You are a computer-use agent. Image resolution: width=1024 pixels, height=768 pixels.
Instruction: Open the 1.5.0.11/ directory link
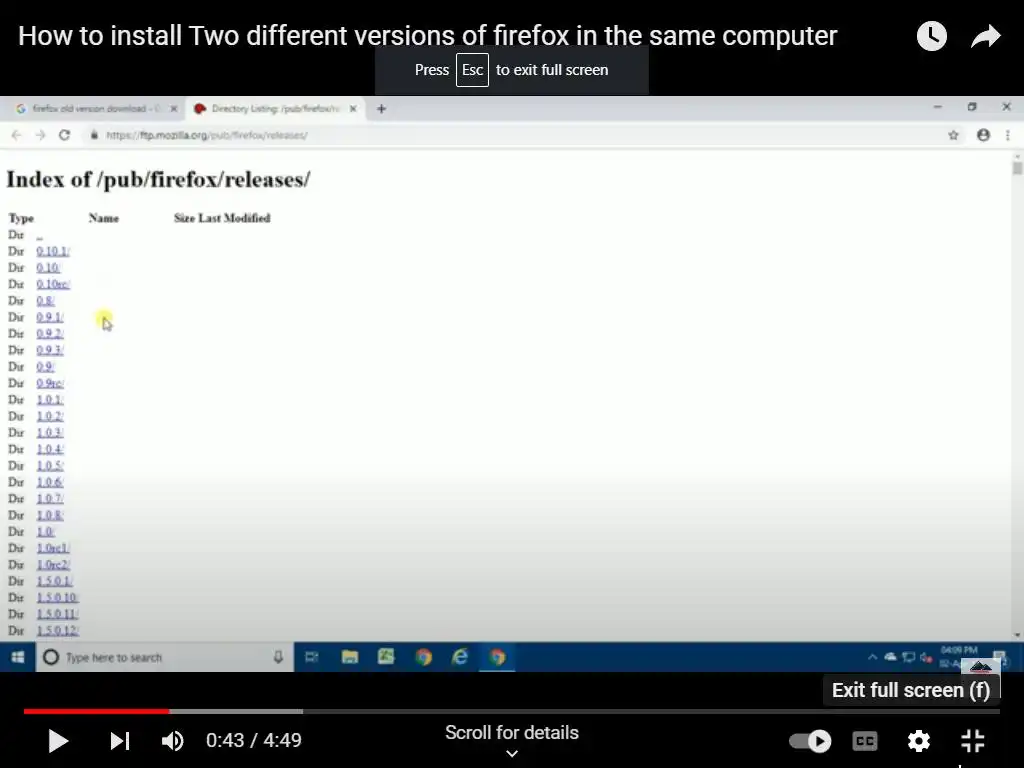click(x=57, y=614)
